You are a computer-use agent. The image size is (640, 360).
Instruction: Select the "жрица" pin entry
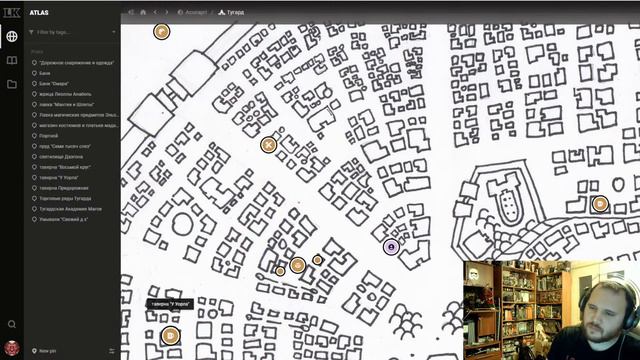[x=62, y=94]
